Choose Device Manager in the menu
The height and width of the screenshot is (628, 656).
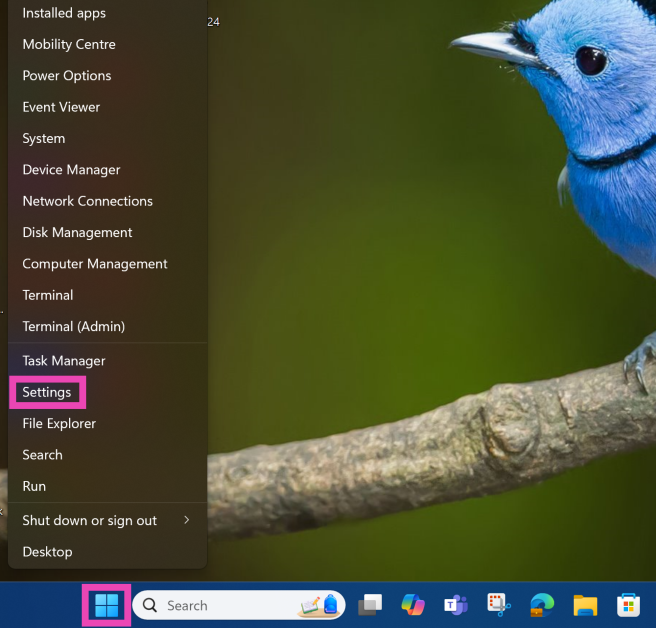(x=71, y=170)
